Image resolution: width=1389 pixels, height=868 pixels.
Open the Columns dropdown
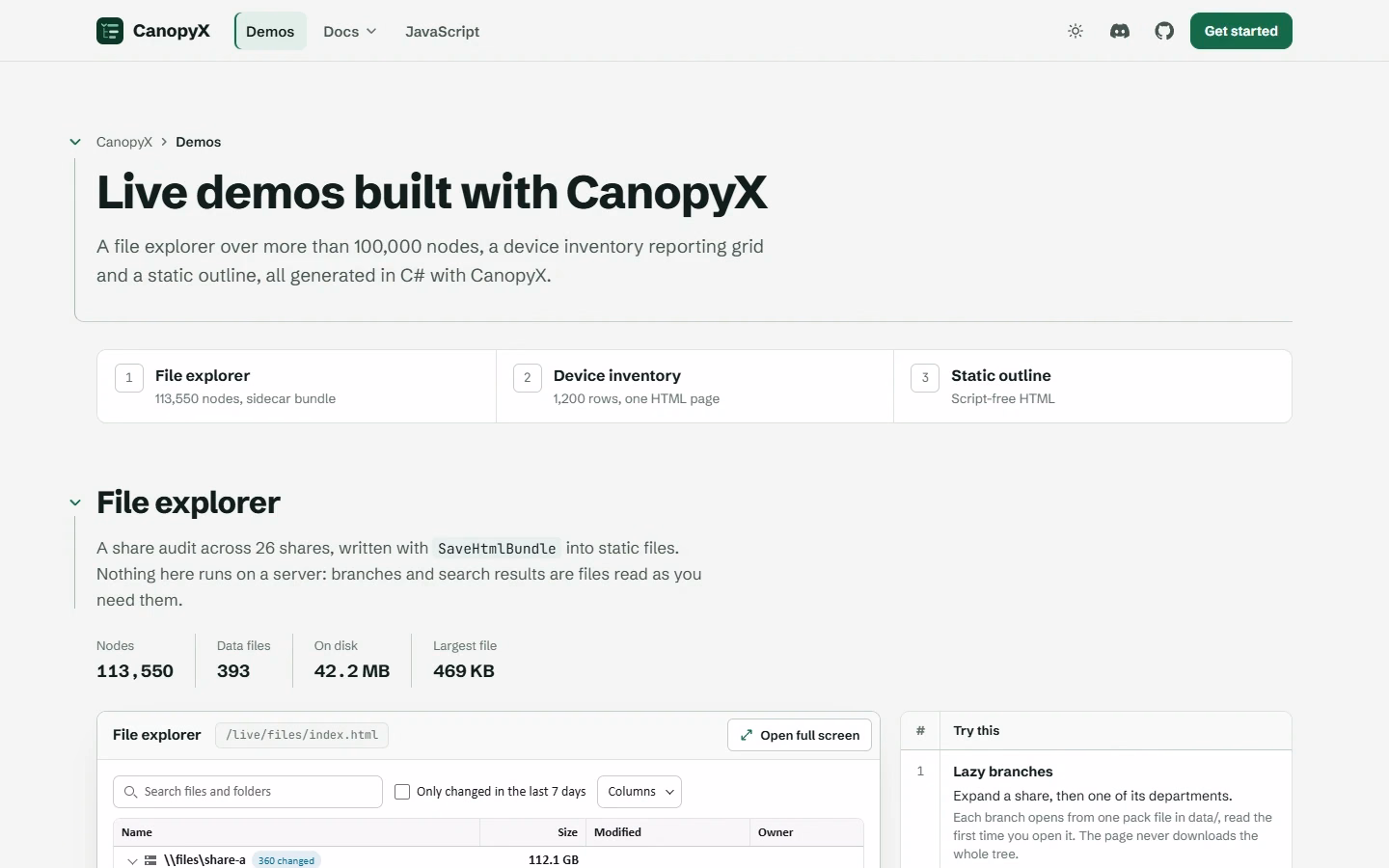point(640,792)
